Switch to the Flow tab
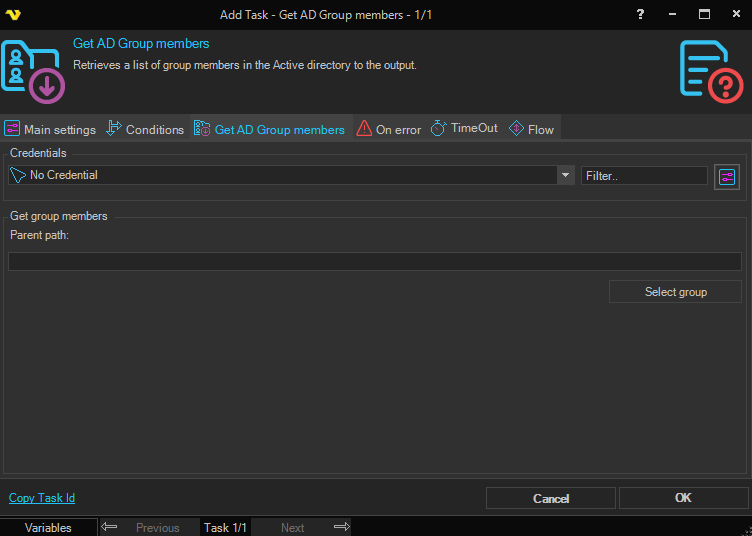752x536 pixels. pos(531,129)
